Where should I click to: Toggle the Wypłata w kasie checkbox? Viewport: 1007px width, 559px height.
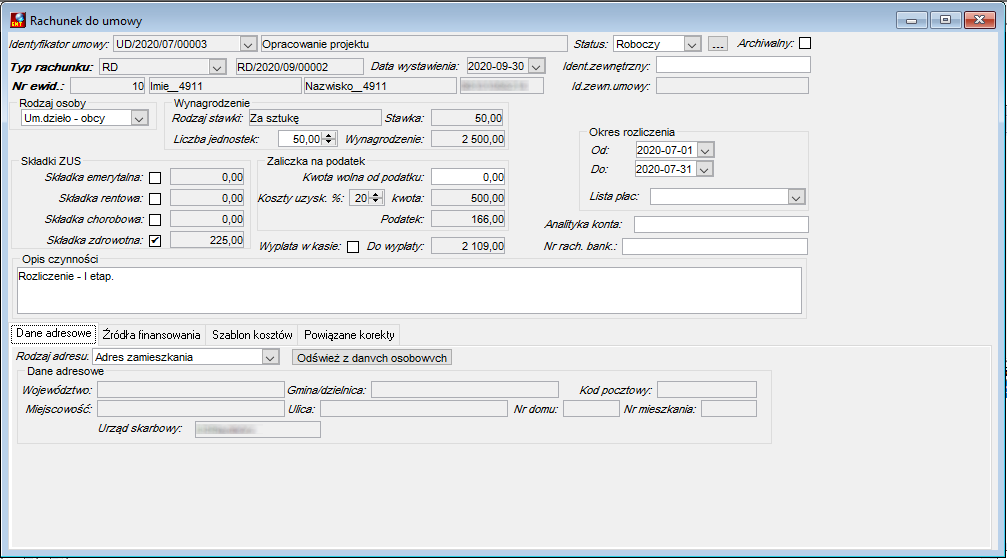click(x=353, y=247)
